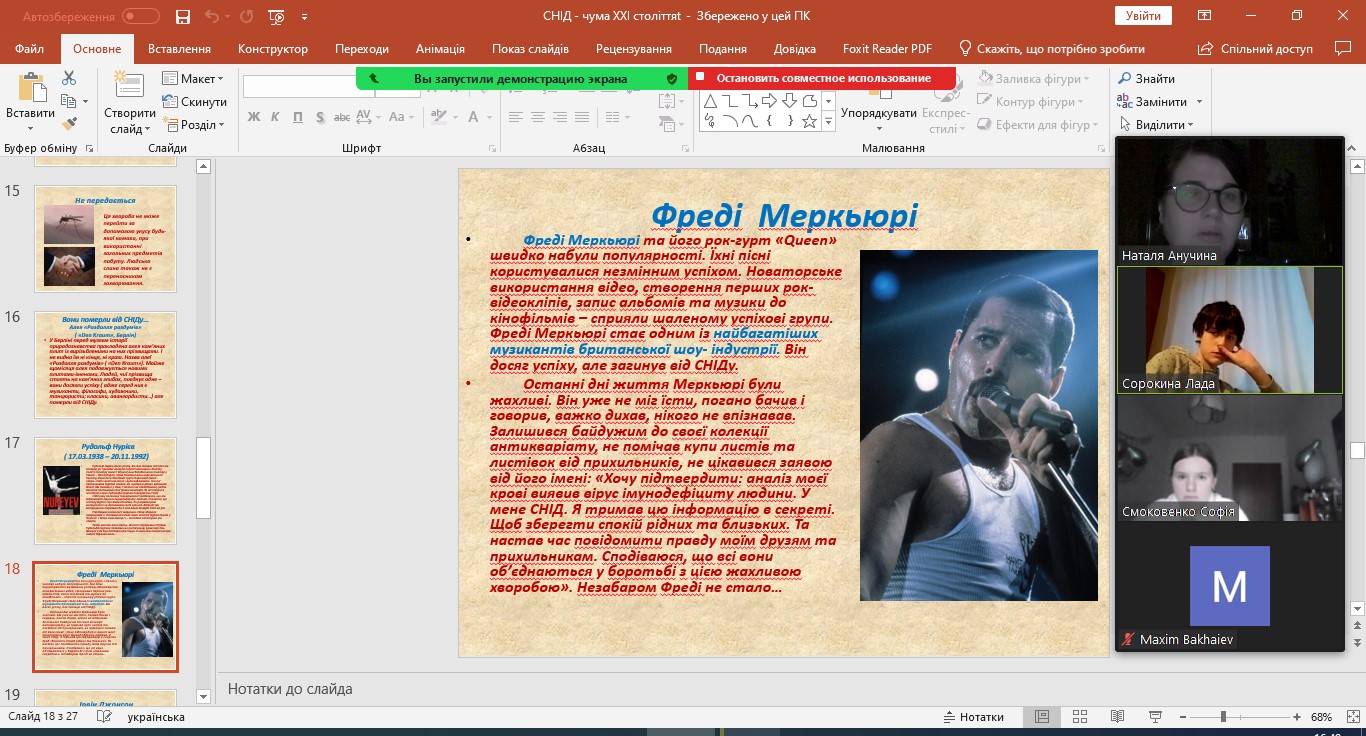
Task: Expand the shapes gallery More arrow
Action: (828, 122)
